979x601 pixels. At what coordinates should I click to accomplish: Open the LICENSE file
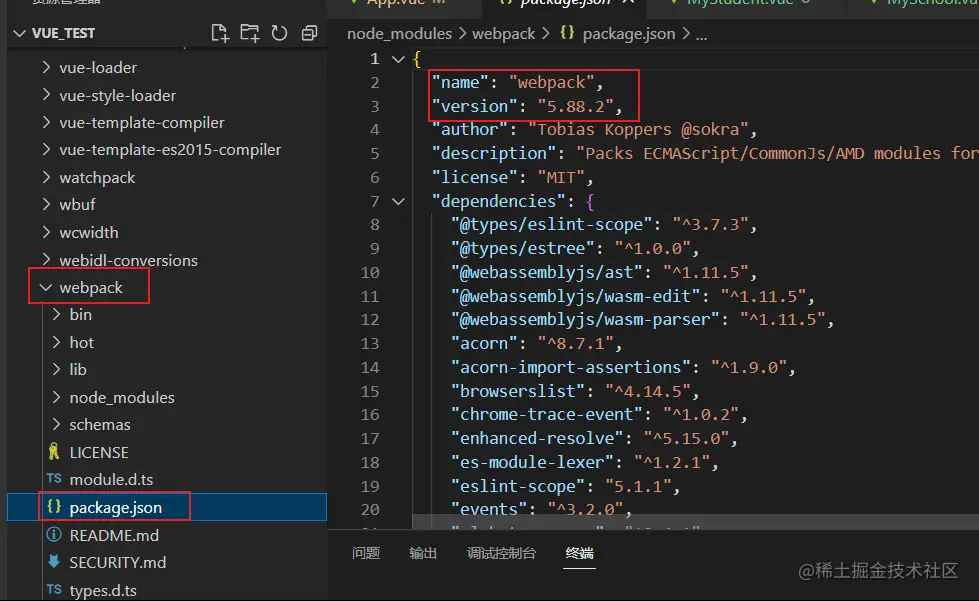[99, 452]
